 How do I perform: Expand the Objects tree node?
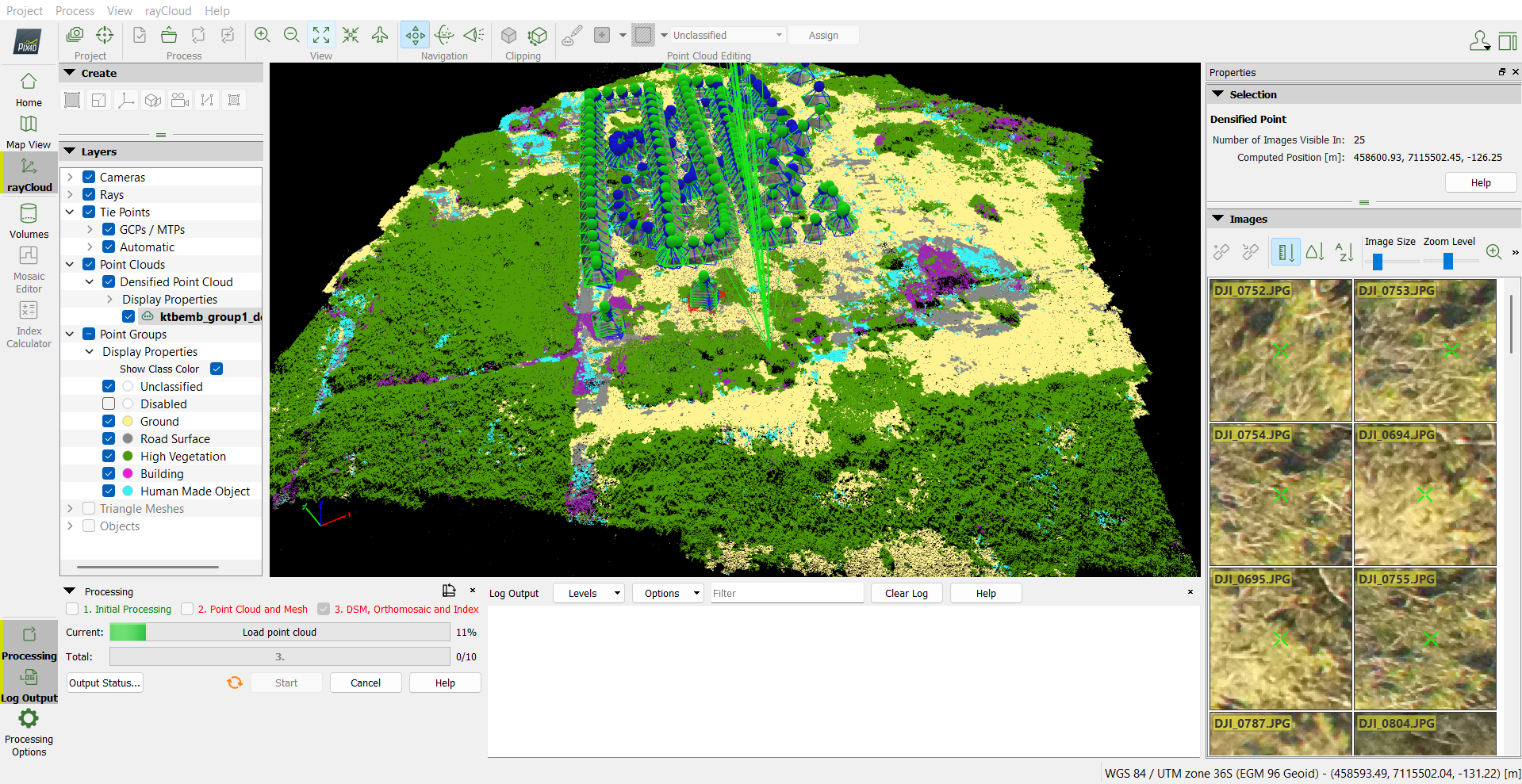70,526
